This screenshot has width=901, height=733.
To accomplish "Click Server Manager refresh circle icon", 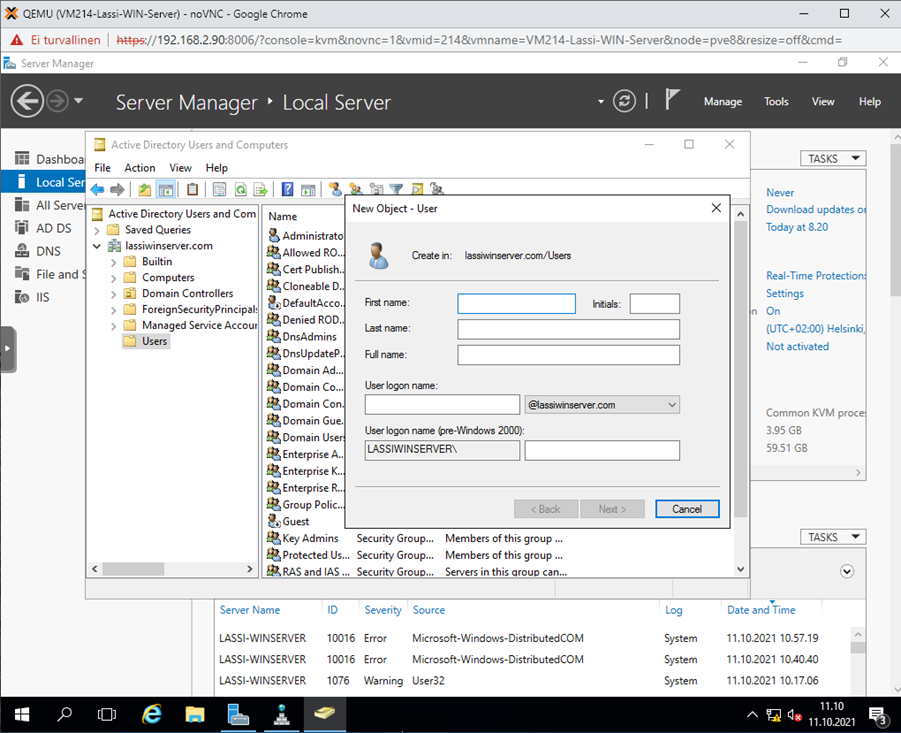I will click(624, 102).
